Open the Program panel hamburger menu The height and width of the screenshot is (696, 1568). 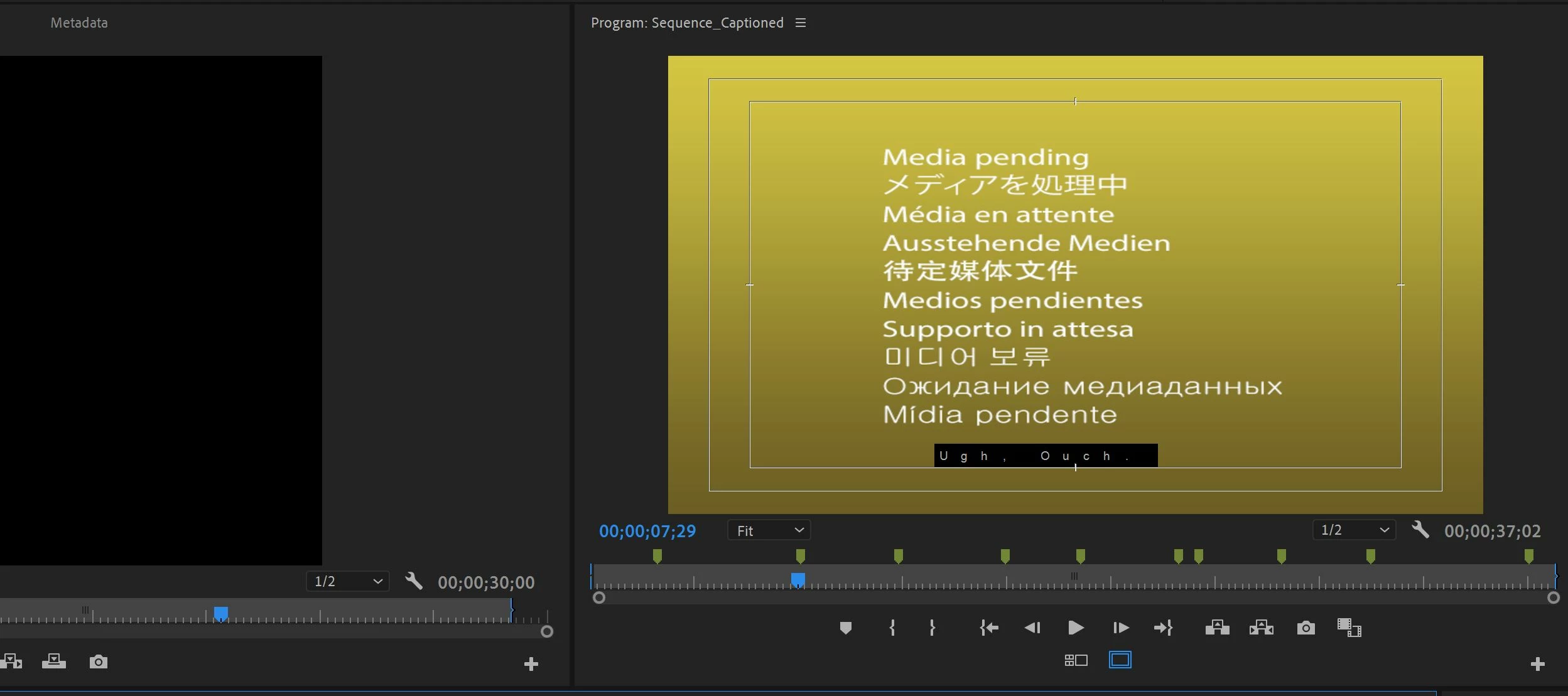[x=800, y=23]
